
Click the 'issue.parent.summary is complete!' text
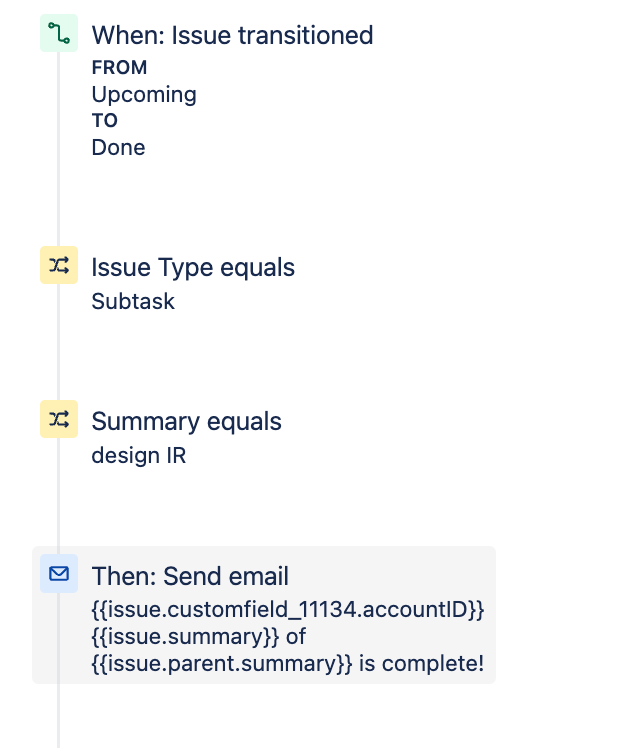(288, 664)
